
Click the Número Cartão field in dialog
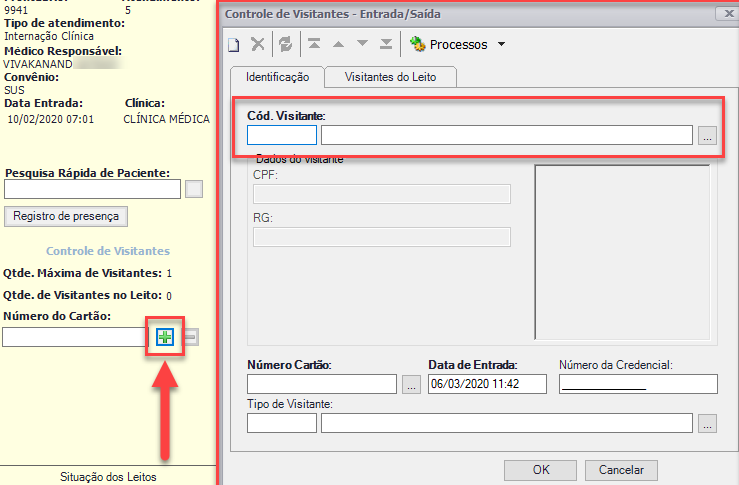coord(322,384)
